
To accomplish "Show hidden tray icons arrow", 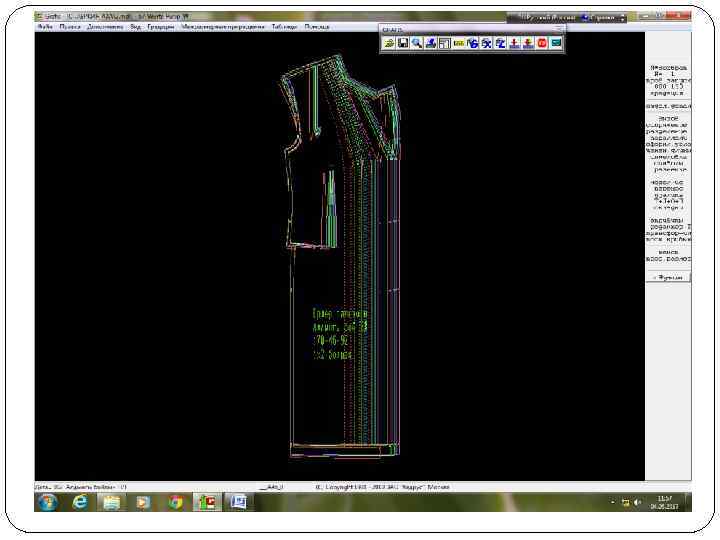I will (x=613, y=503).
